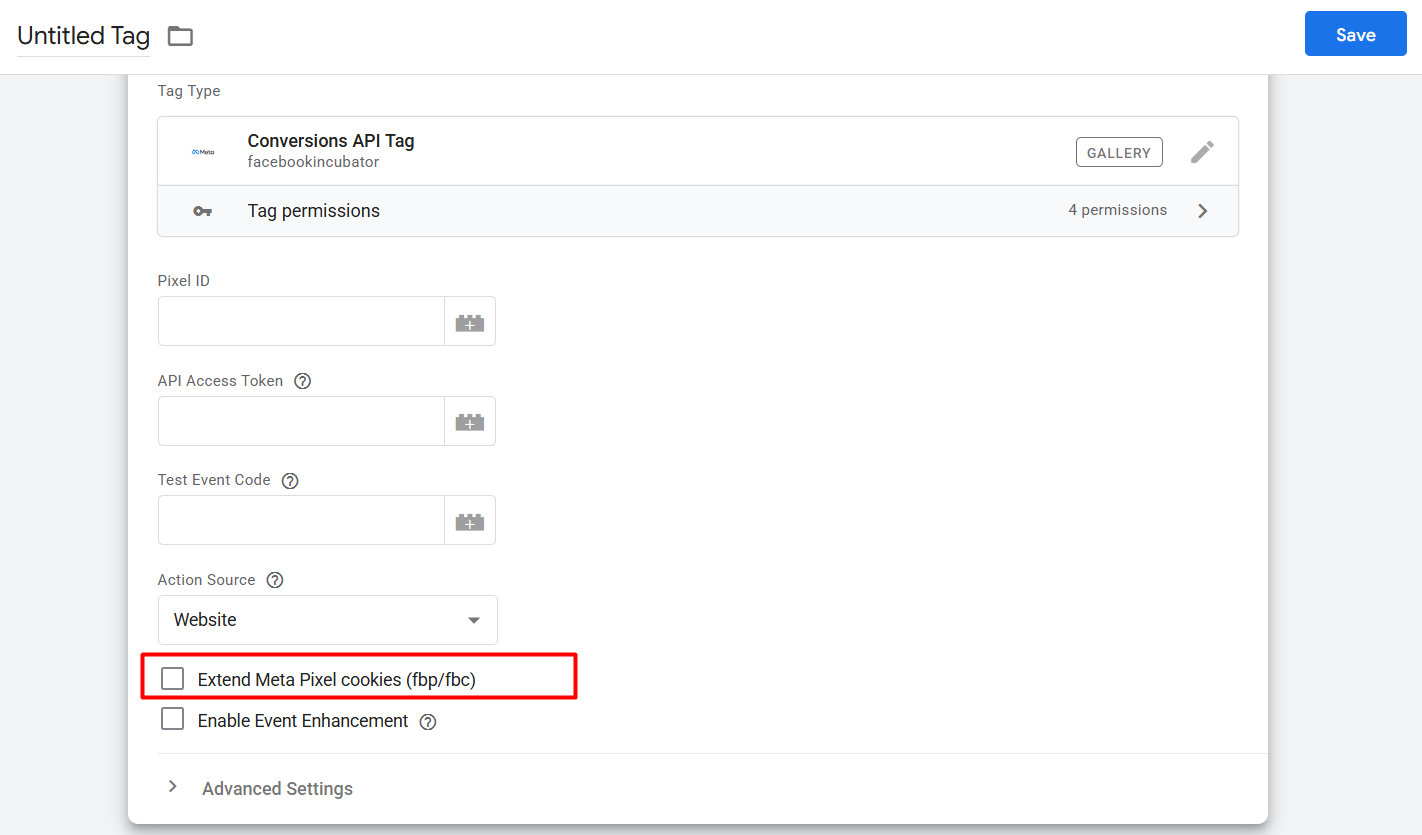Click the help icon beside Enable Event Enhancement
This screenshot has height=835, width=1422.
[428, 722]
